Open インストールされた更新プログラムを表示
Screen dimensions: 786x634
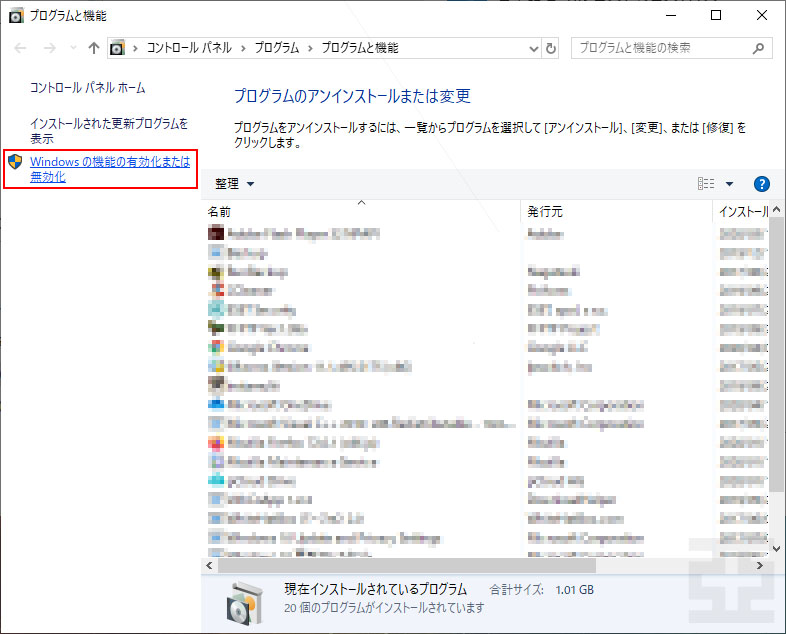point(109,130)
